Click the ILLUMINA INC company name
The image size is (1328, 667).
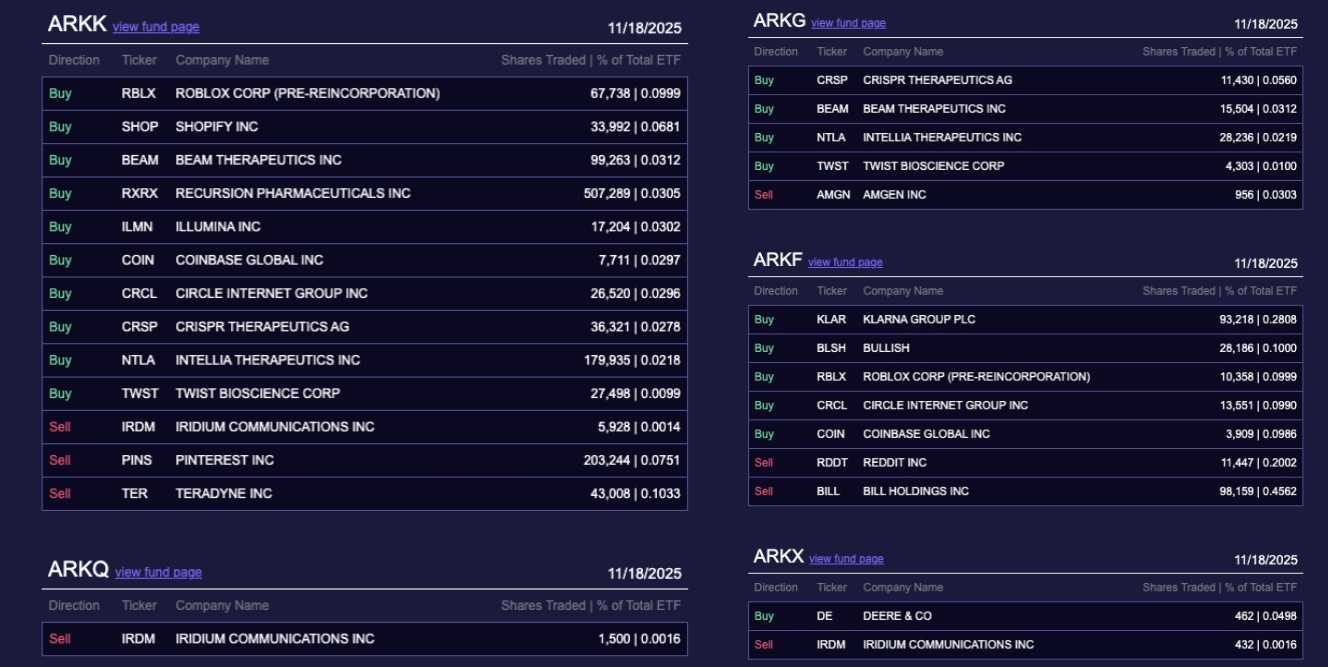[218, 227]
